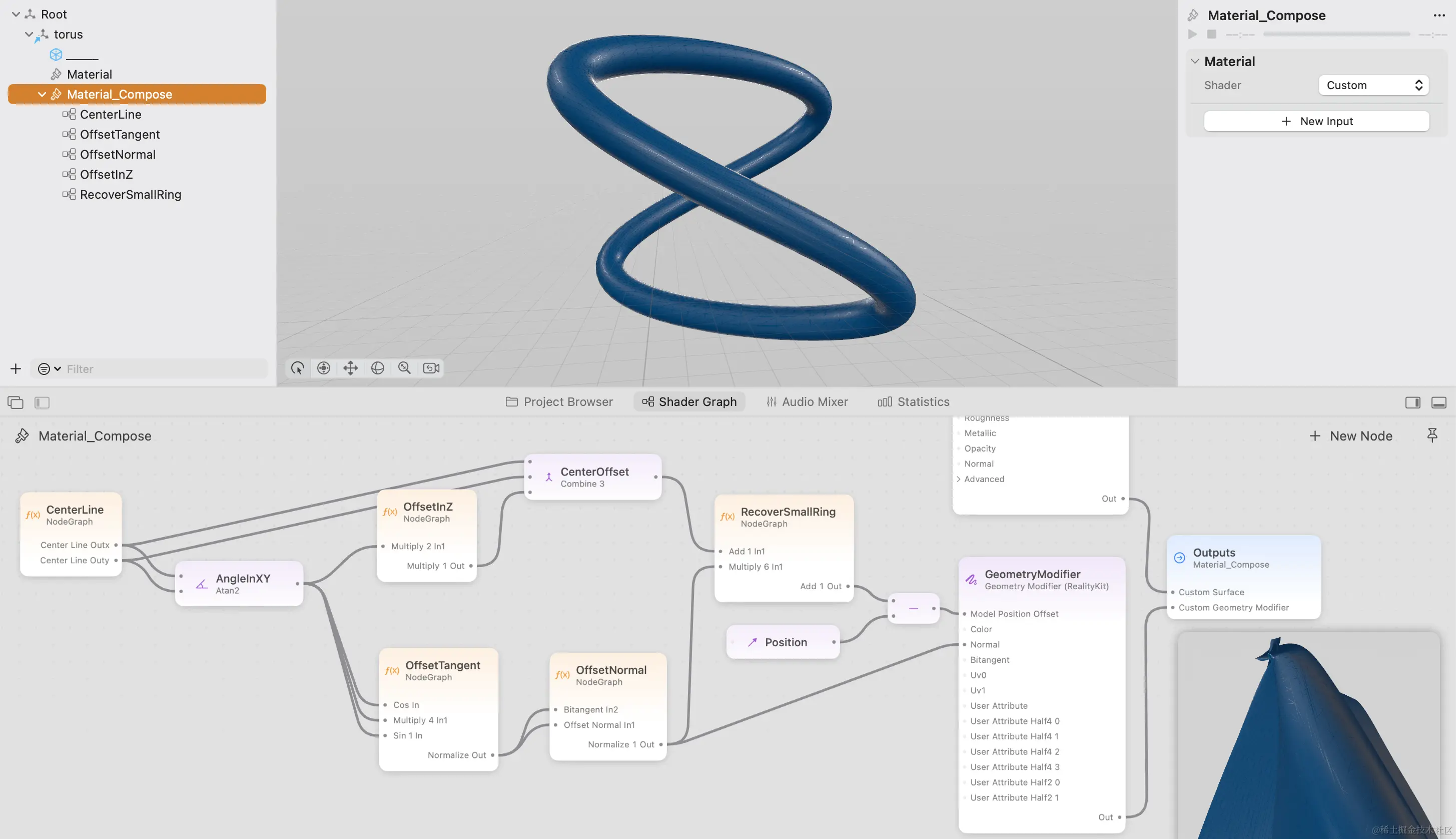
Task: Select the unnamed mesh cube item
Action: pyautogui.click(x=74, y=55)
